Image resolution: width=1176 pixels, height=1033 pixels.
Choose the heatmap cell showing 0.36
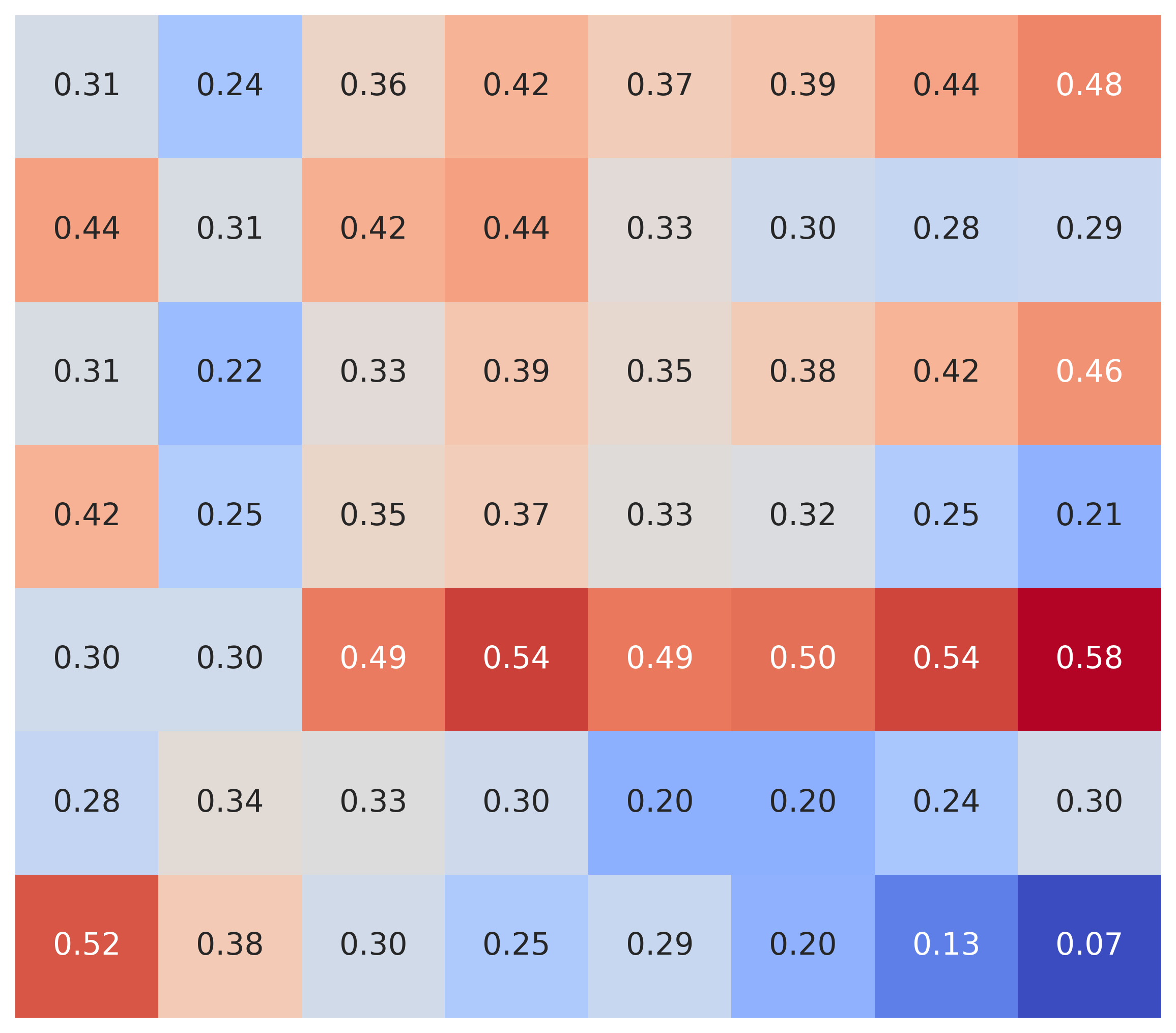click(373, 86)
